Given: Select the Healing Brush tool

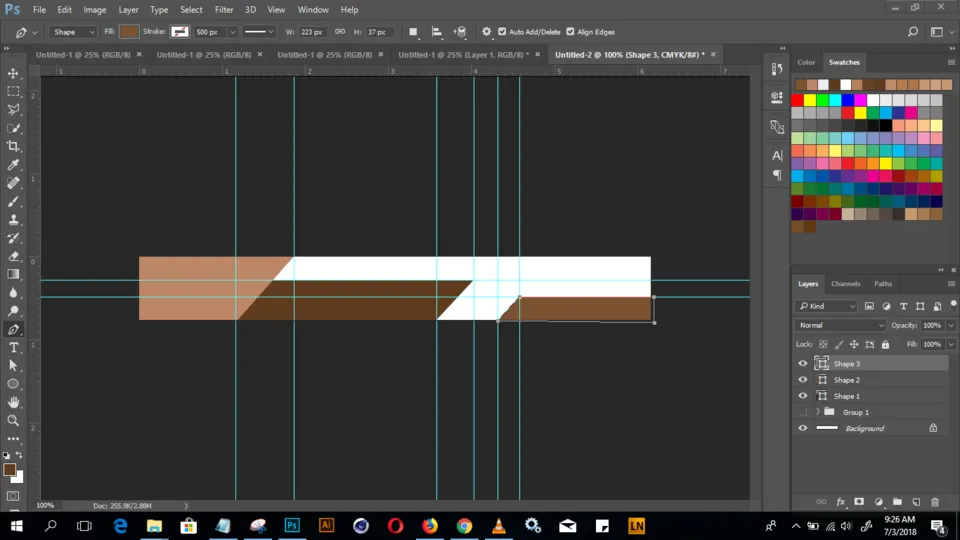Looking at the screenshot, I should 13,183.
